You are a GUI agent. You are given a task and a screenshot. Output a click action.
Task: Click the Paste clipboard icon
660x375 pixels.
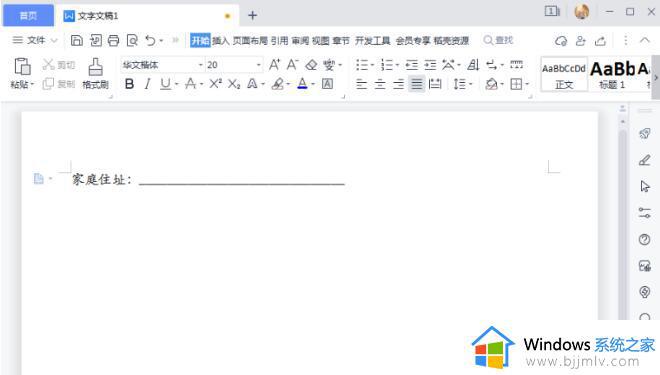coord(22,67)
